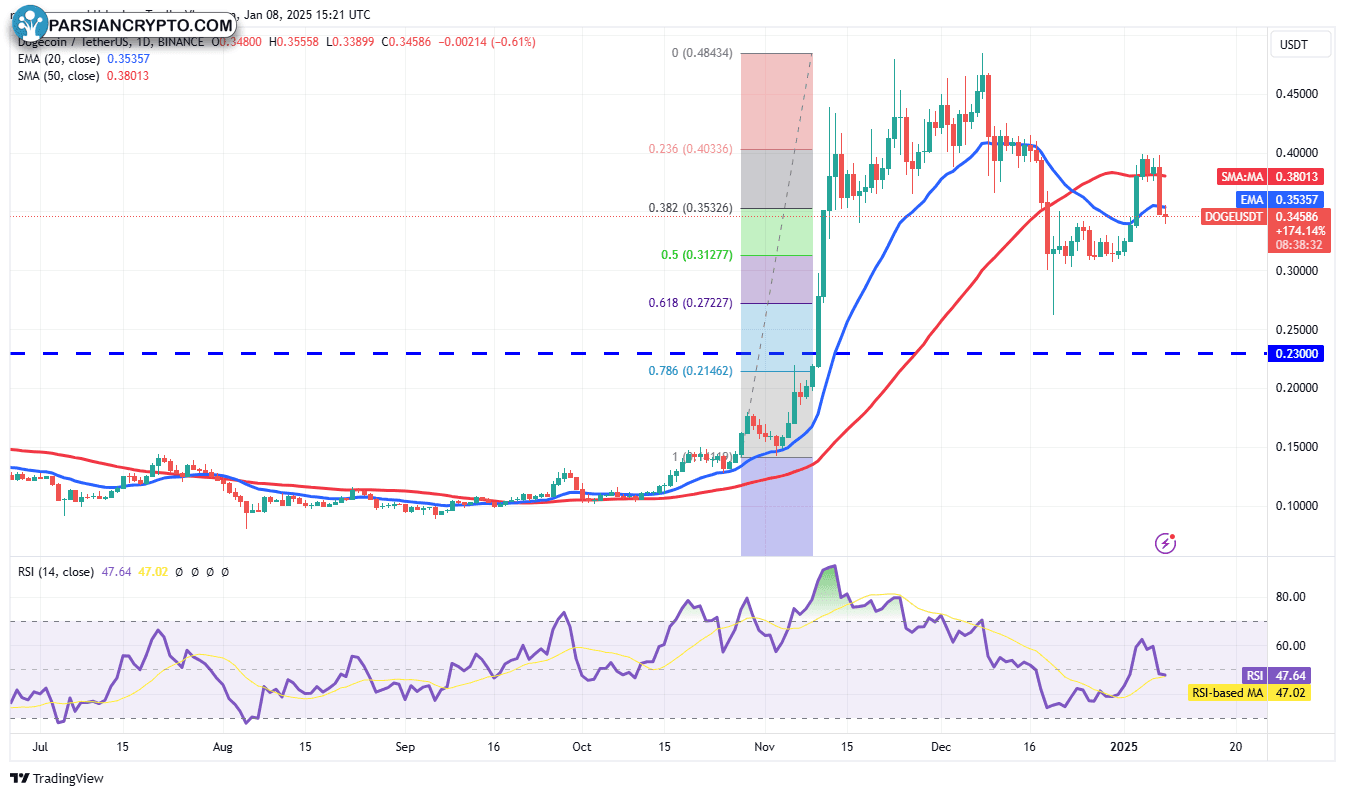Click the Nov label on the time axis
Screen dimensions: 1345x796
tap(764, 747)
